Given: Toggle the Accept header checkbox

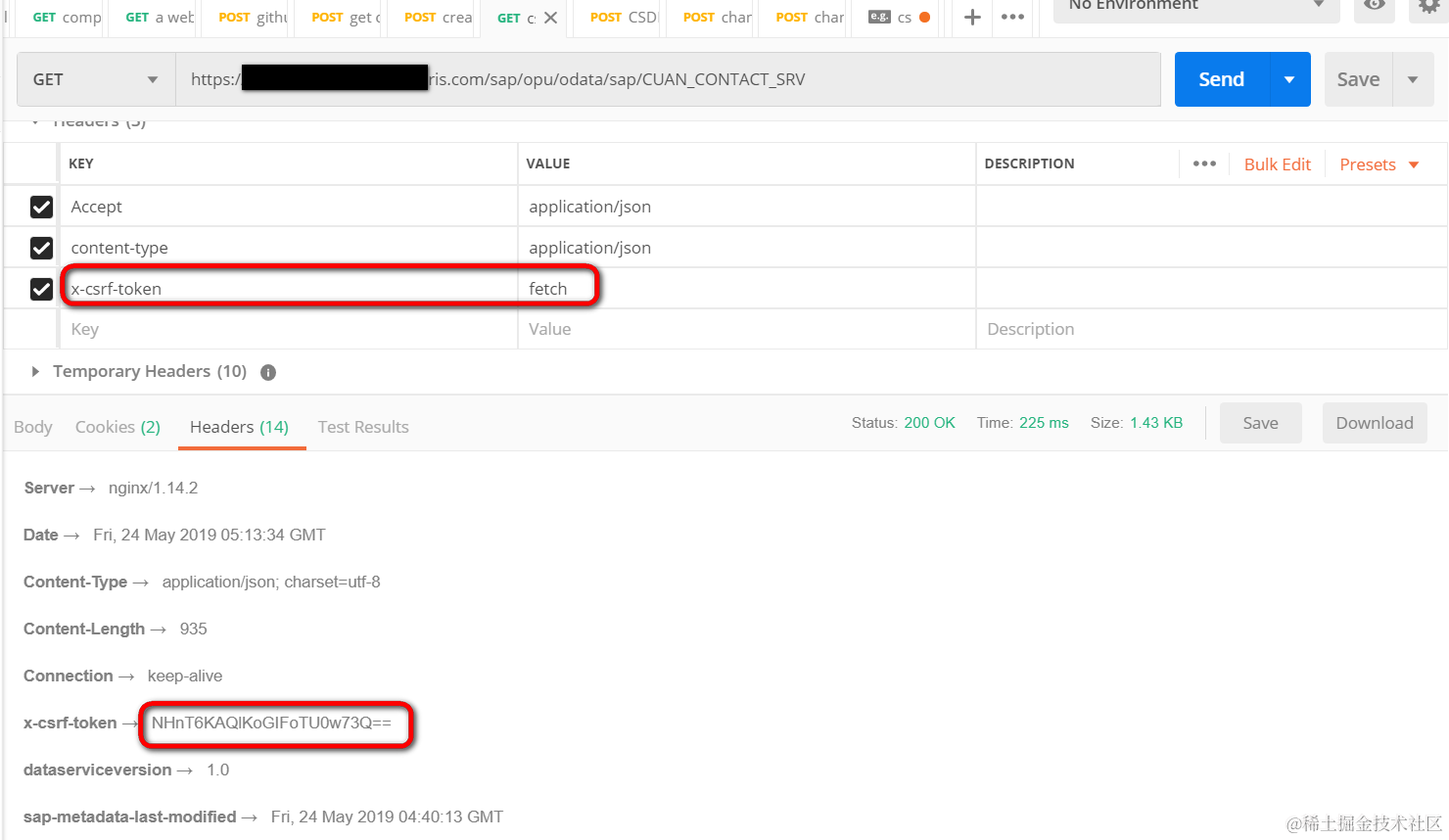Looking at the screenshot, I should tap(41, 207).
